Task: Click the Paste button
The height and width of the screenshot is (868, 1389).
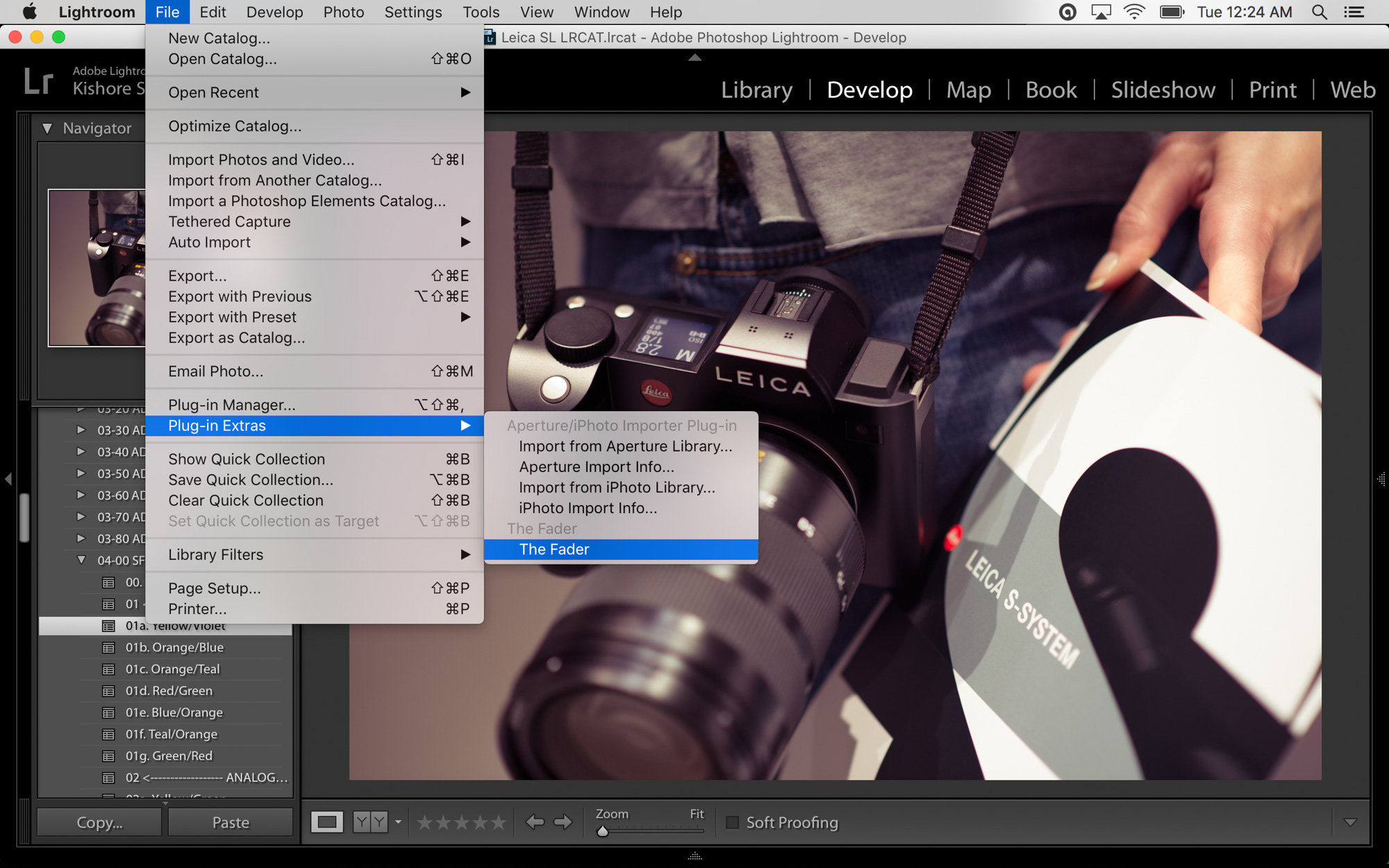Action: click(229, 821)
